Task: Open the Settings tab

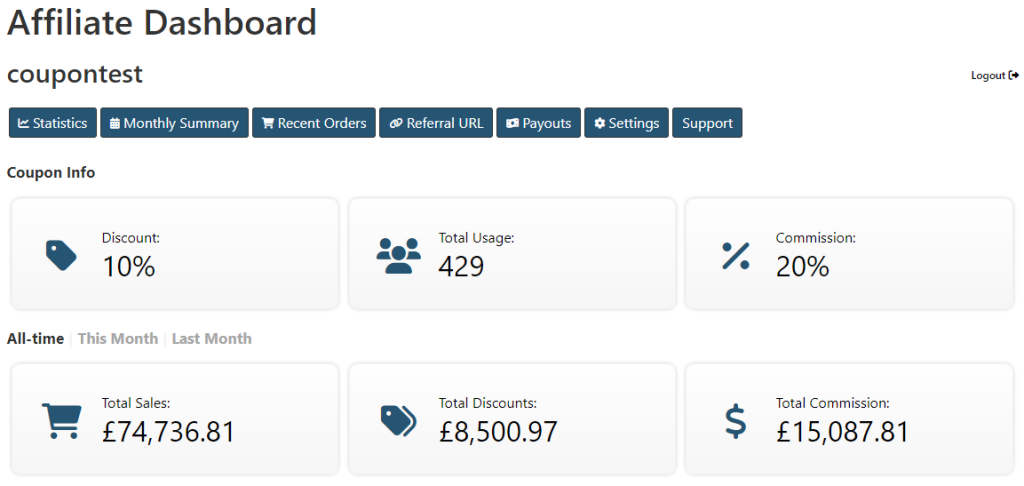Action: click(626, 123)
